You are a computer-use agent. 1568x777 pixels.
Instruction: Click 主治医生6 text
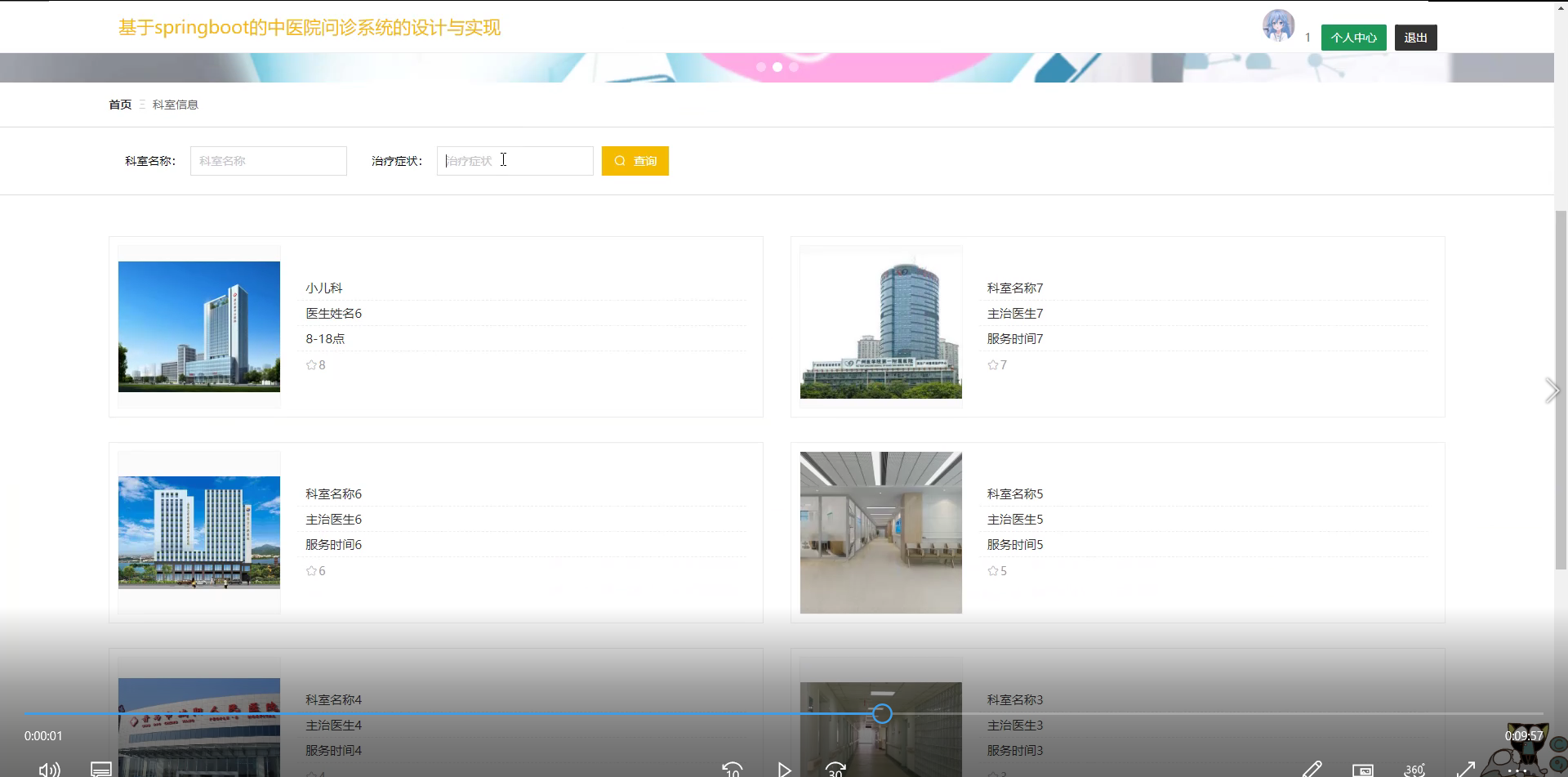pyautogui.click(x=333, y=520)
